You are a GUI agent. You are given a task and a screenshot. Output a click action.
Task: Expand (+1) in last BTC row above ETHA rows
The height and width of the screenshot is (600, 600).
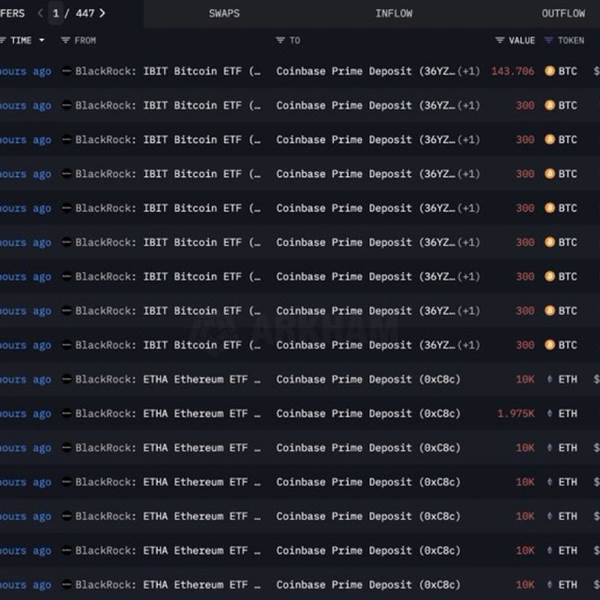pyautogui.click(x=468, y=345)
